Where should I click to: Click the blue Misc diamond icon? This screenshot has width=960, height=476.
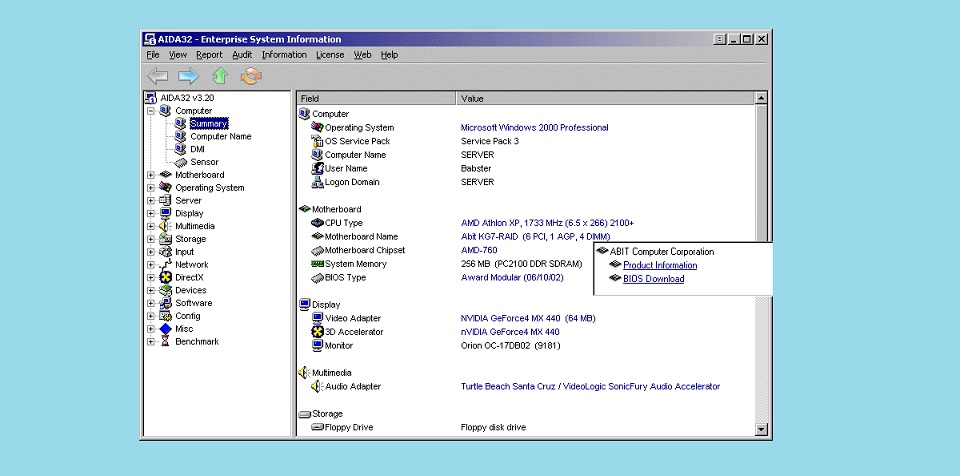click(x=166, y=328)
